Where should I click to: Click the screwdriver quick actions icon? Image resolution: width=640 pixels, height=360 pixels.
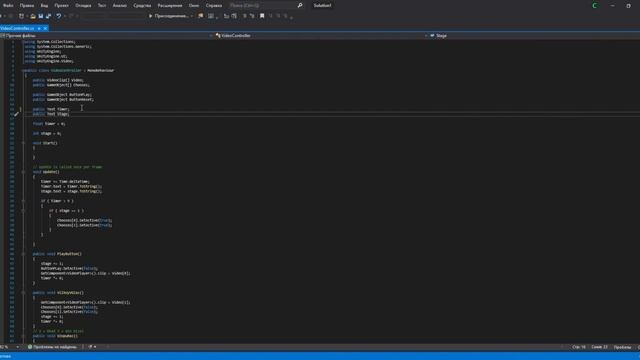pyautogui.click(x=16, y=114)
